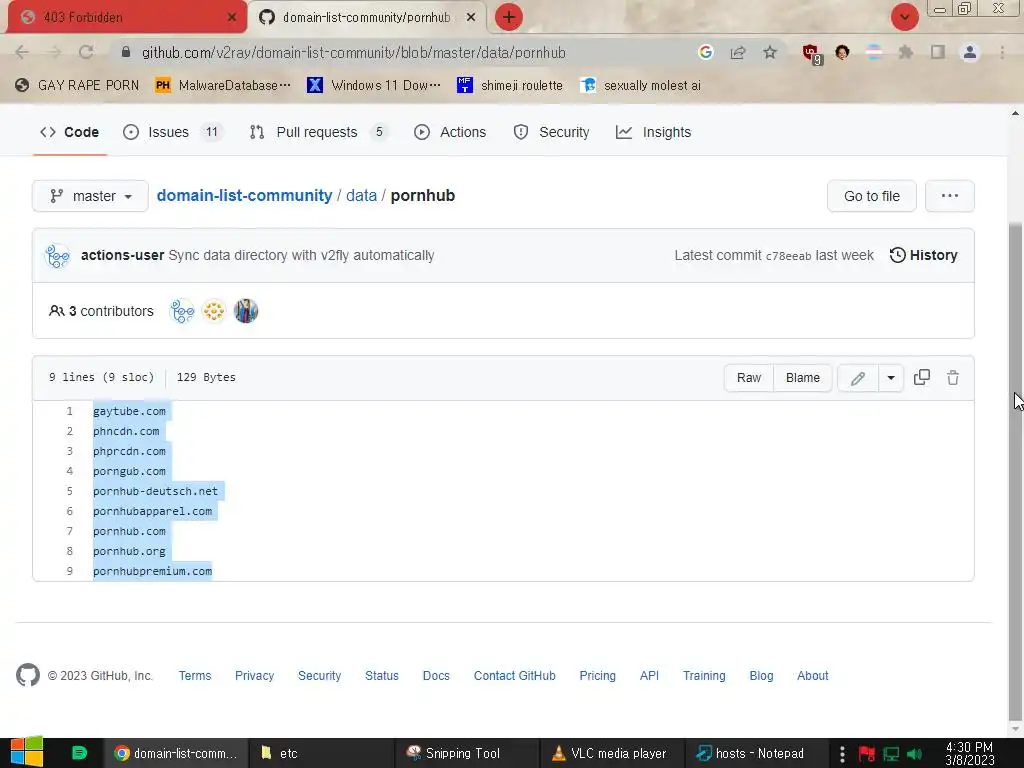Open the three-dot more options button
1024x768 pixels.
(x=950, y=196)
